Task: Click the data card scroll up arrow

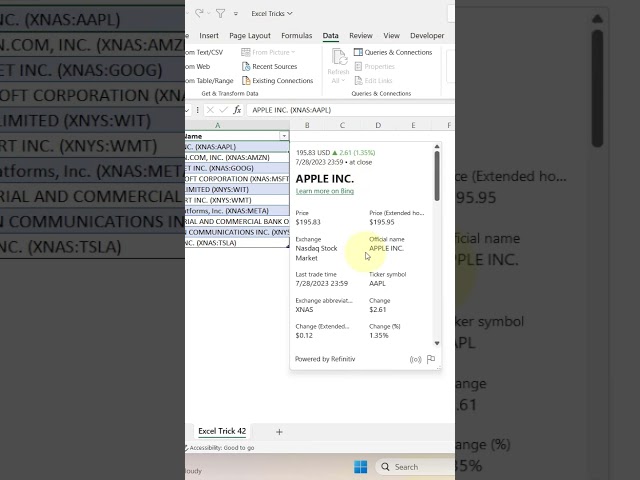Action: 437,146
